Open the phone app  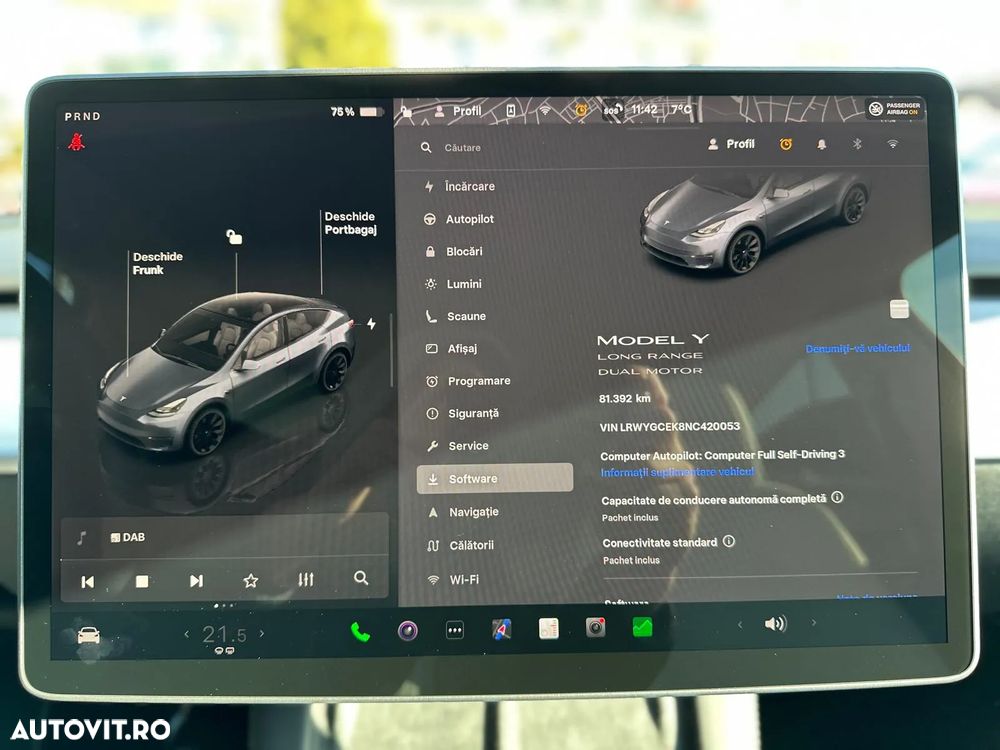click(x=360, y=632)
